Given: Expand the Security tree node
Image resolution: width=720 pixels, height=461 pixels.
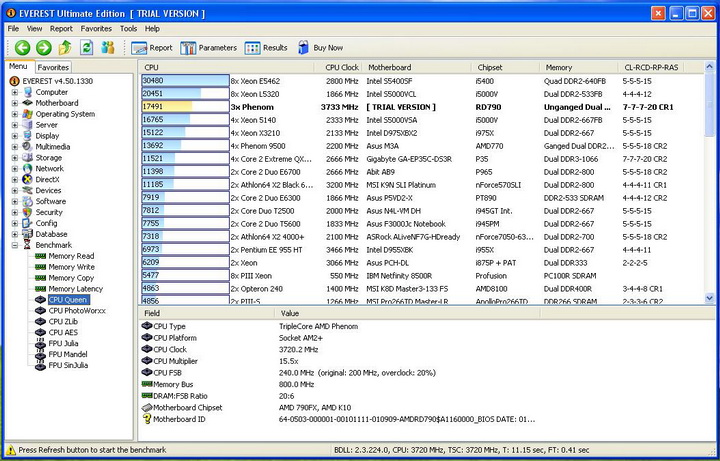Looking at the screenshot, I should tap(15, 213).
